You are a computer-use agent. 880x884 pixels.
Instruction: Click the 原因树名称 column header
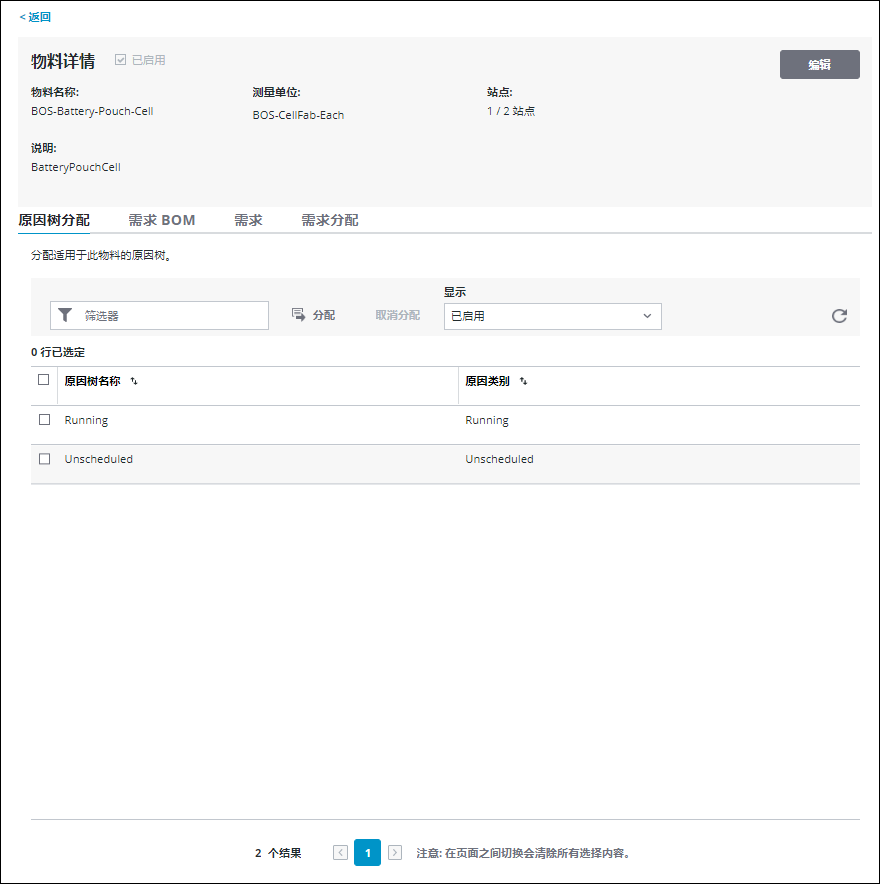(x=92, y=381)
